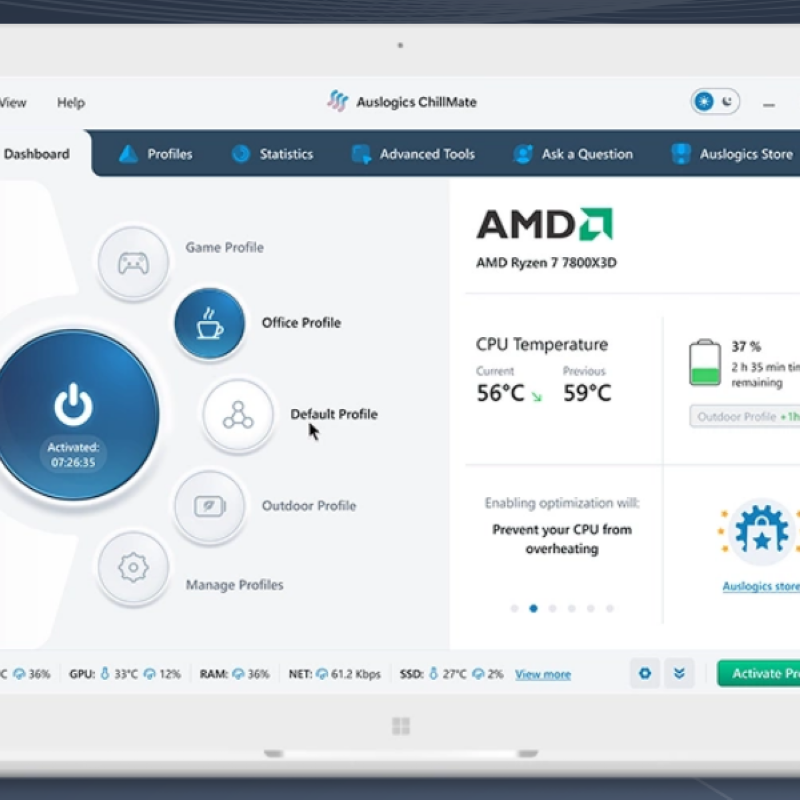Click Prevent your CPU from overheating text
This screenshot has width=800, height=800.
(x=562, y=539)
